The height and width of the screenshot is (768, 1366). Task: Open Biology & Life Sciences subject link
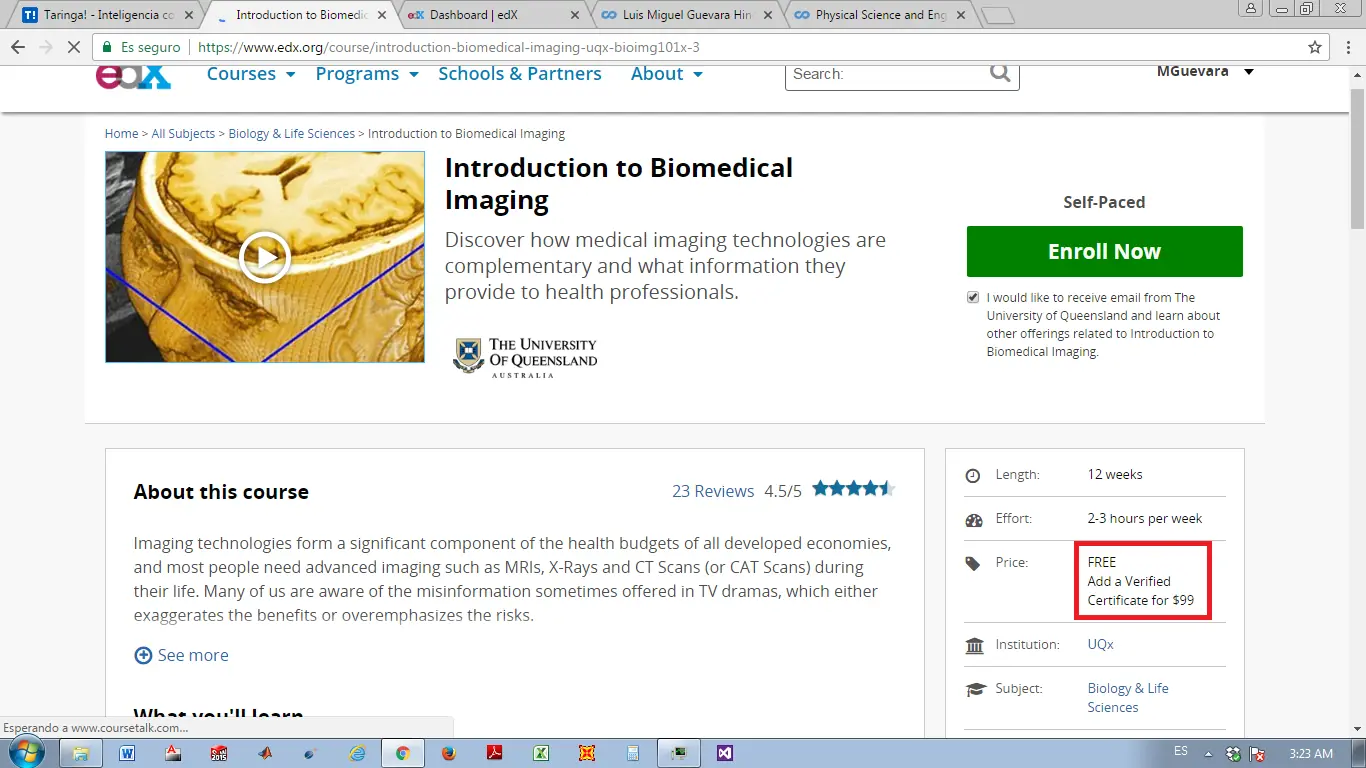1128,698
